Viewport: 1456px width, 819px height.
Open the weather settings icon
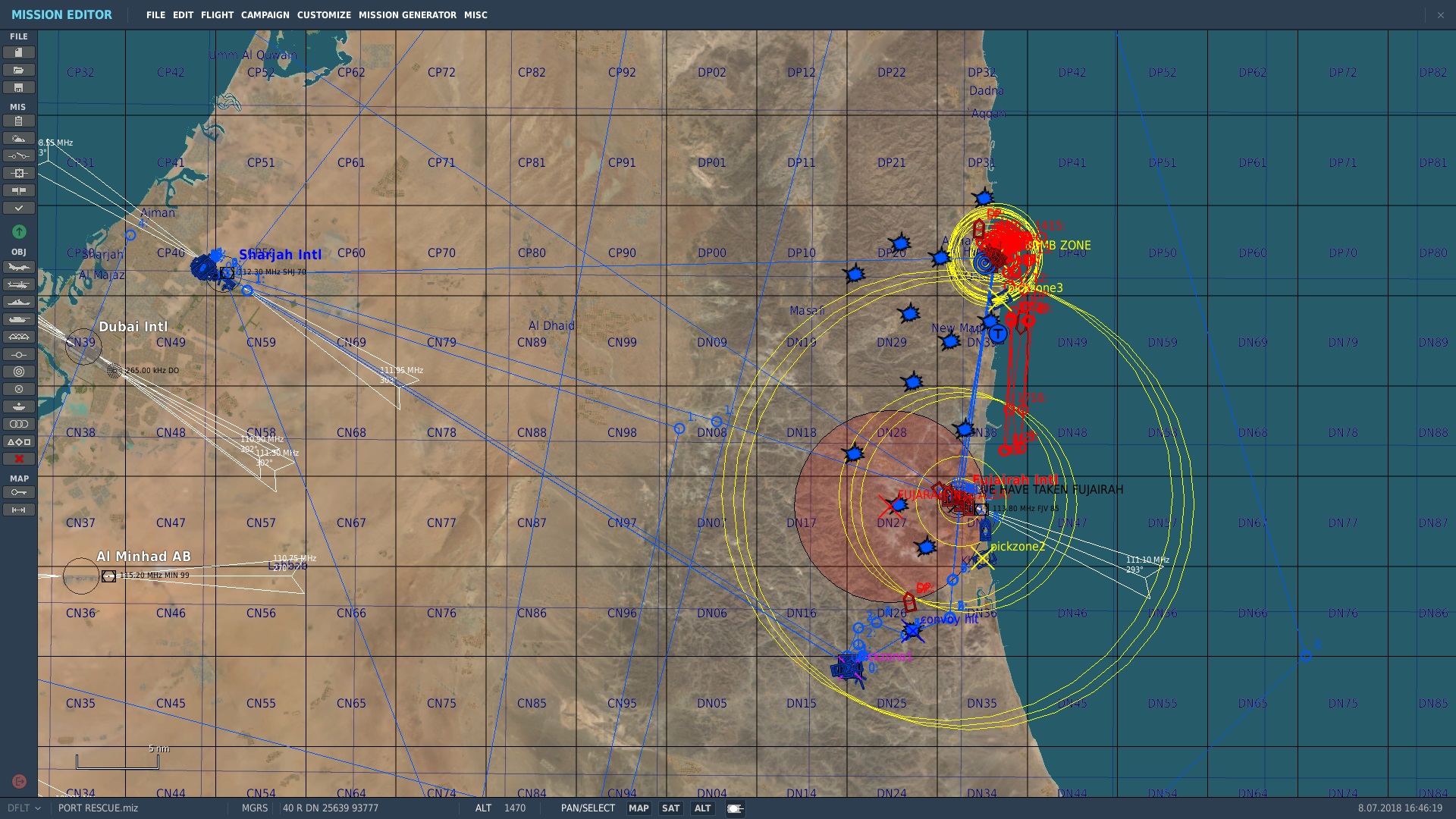click(x=19, y=139)
